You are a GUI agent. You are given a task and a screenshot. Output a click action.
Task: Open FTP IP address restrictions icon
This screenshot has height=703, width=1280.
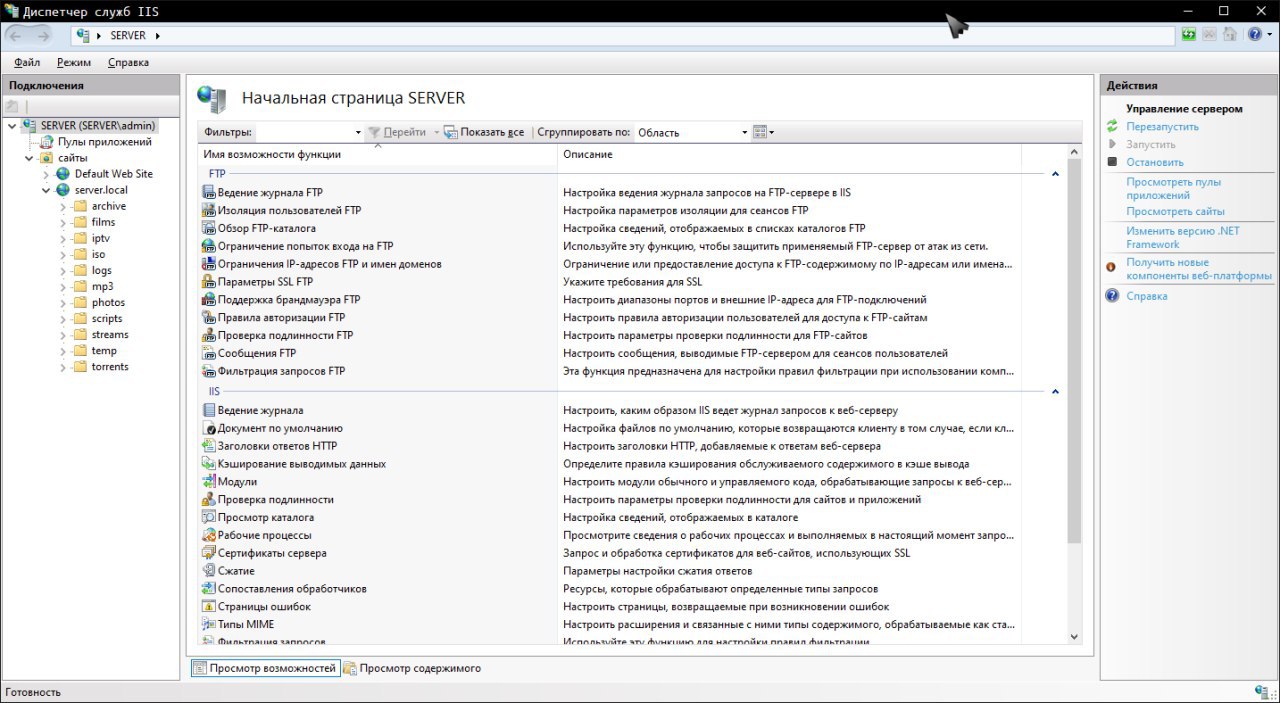click(209, 264)
